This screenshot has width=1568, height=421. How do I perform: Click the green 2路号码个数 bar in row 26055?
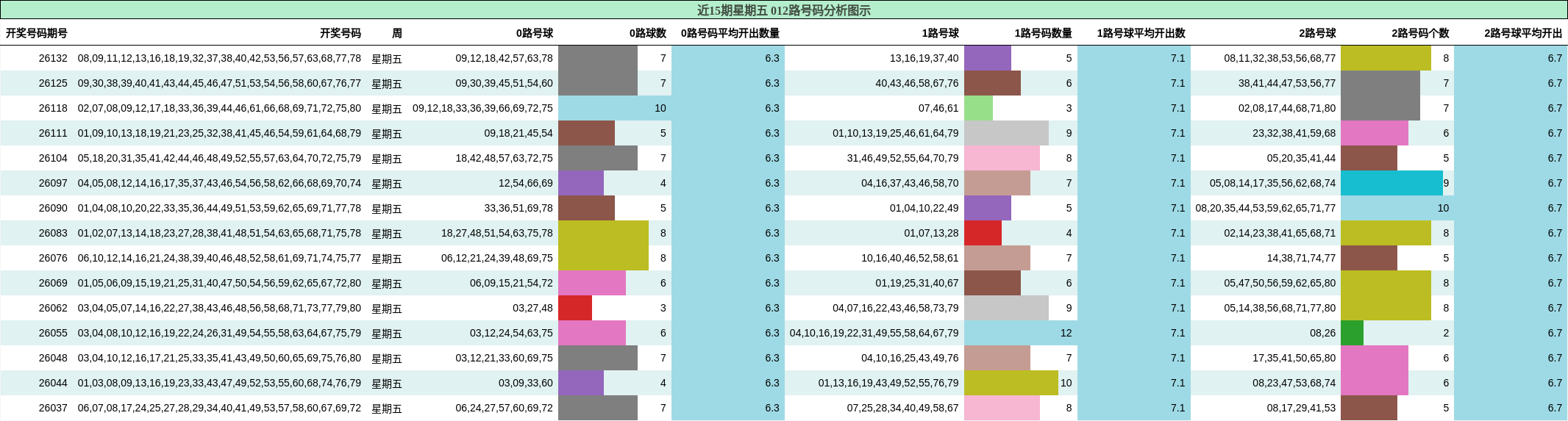click(1352, 333)
